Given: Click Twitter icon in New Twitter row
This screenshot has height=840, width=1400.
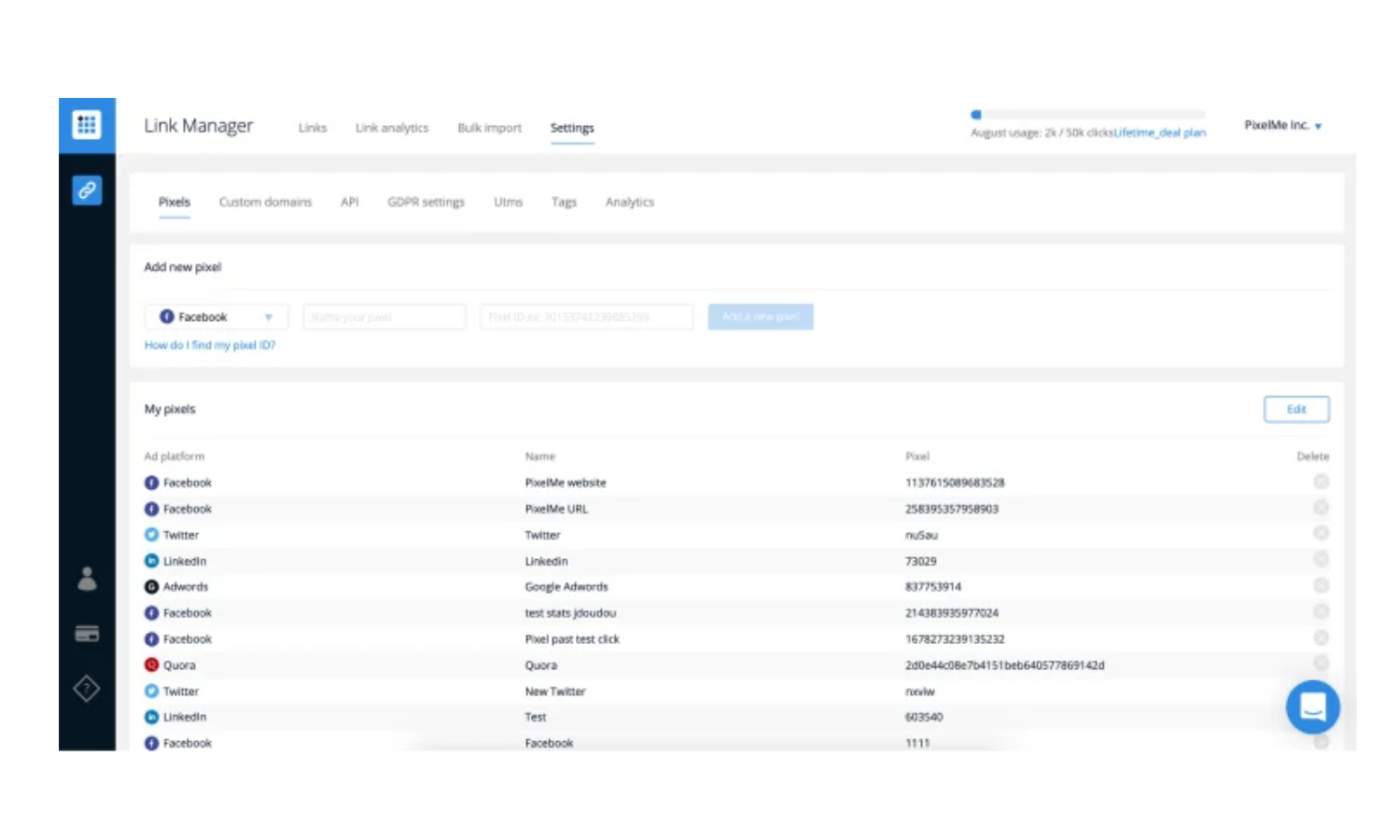Looking at the screenshot, I should [x=151, y=691].
